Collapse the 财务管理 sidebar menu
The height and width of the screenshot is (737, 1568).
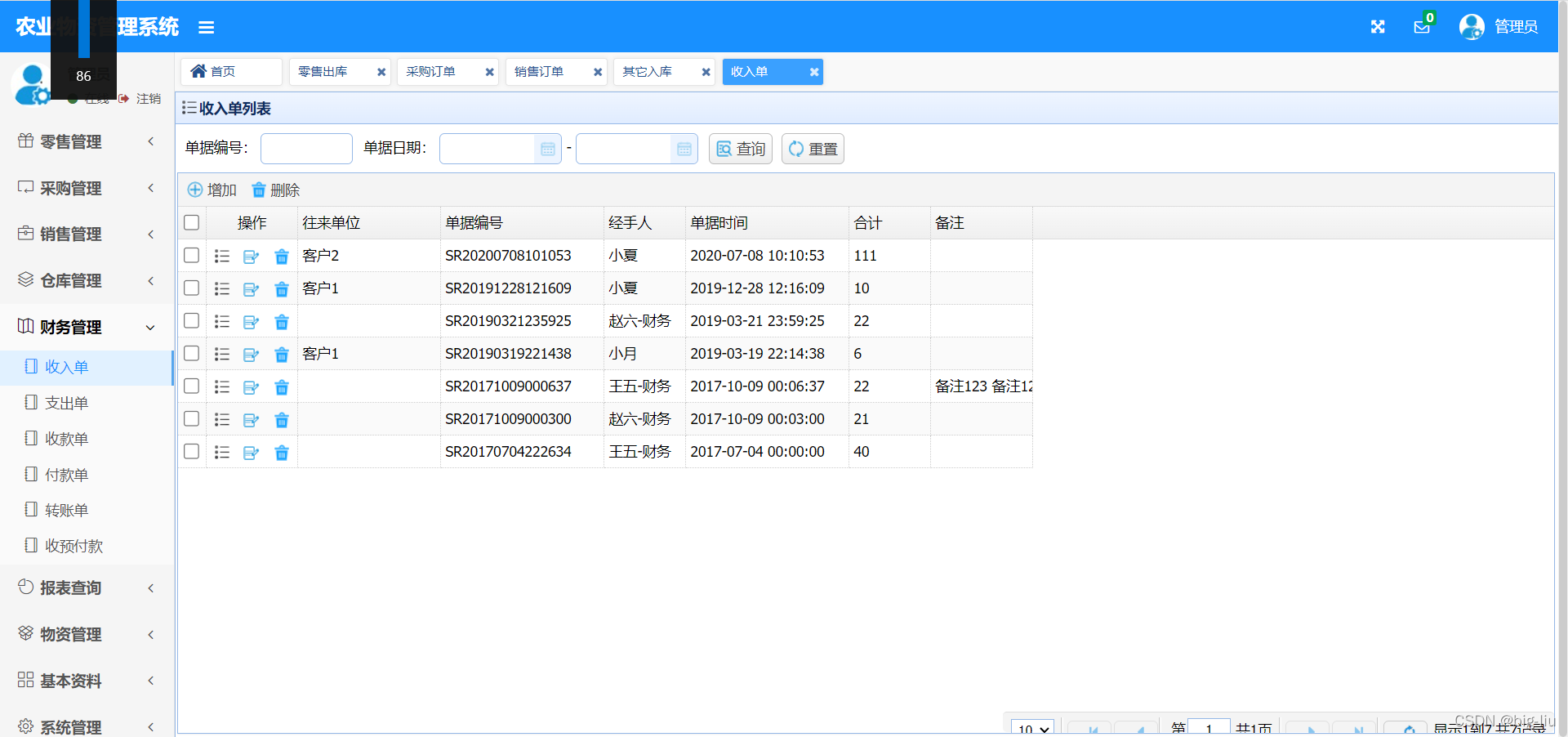tap(87, 327)
